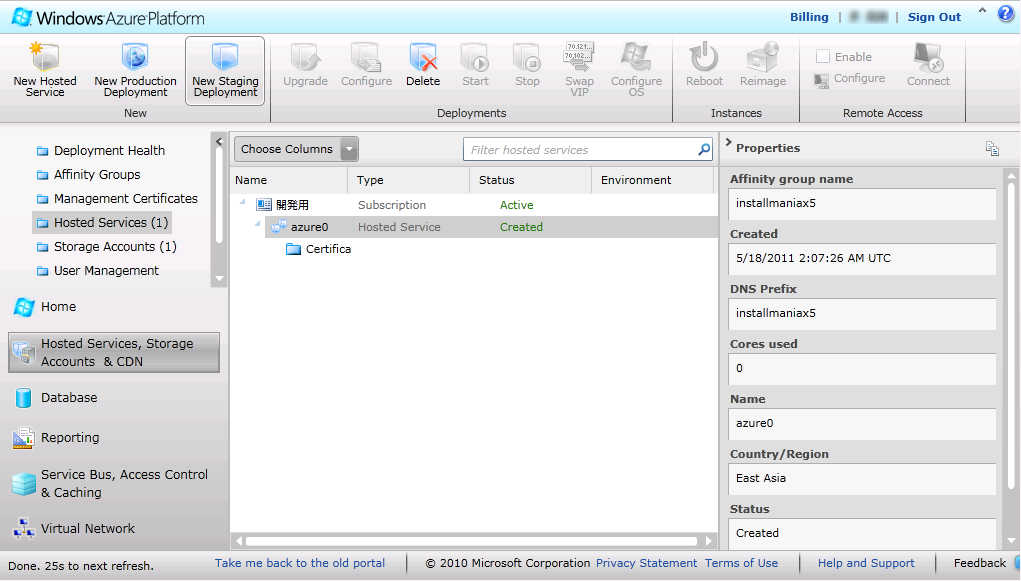This screenshot has height=581, width=1021.
Task: Open the Privacy Statement link
Action: tap(647, 563)
